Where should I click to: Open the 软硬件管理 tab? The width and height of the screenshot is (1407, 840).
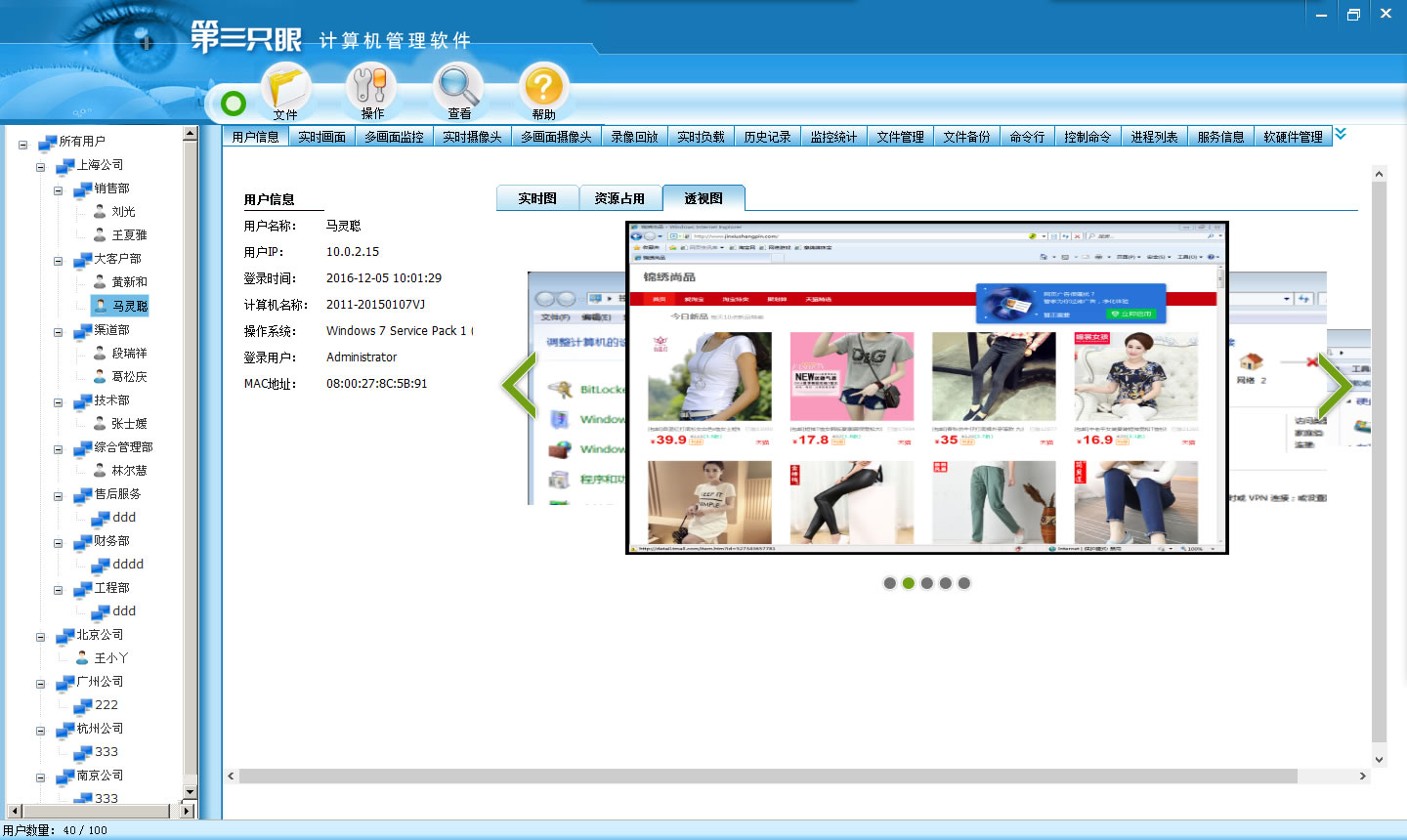coord(1293,137)
